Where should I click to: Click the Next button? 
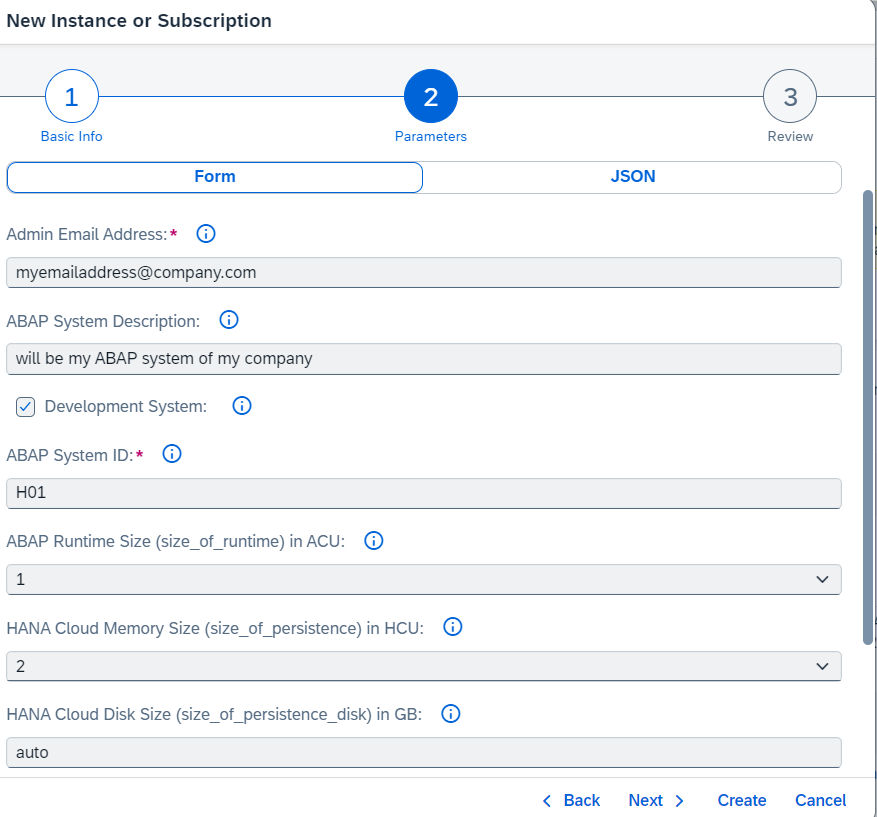[656, 800]
